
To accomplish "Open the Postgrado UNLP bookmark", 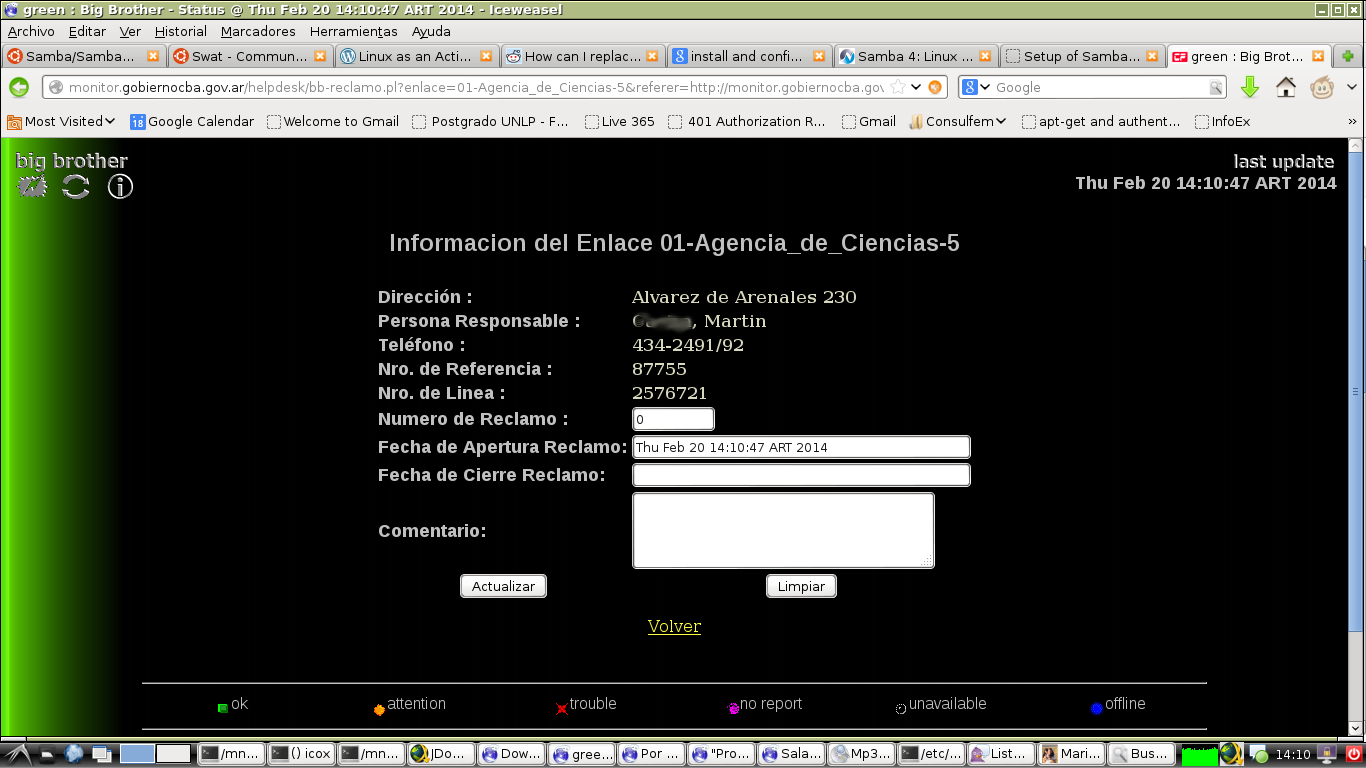I will point(490,122).
